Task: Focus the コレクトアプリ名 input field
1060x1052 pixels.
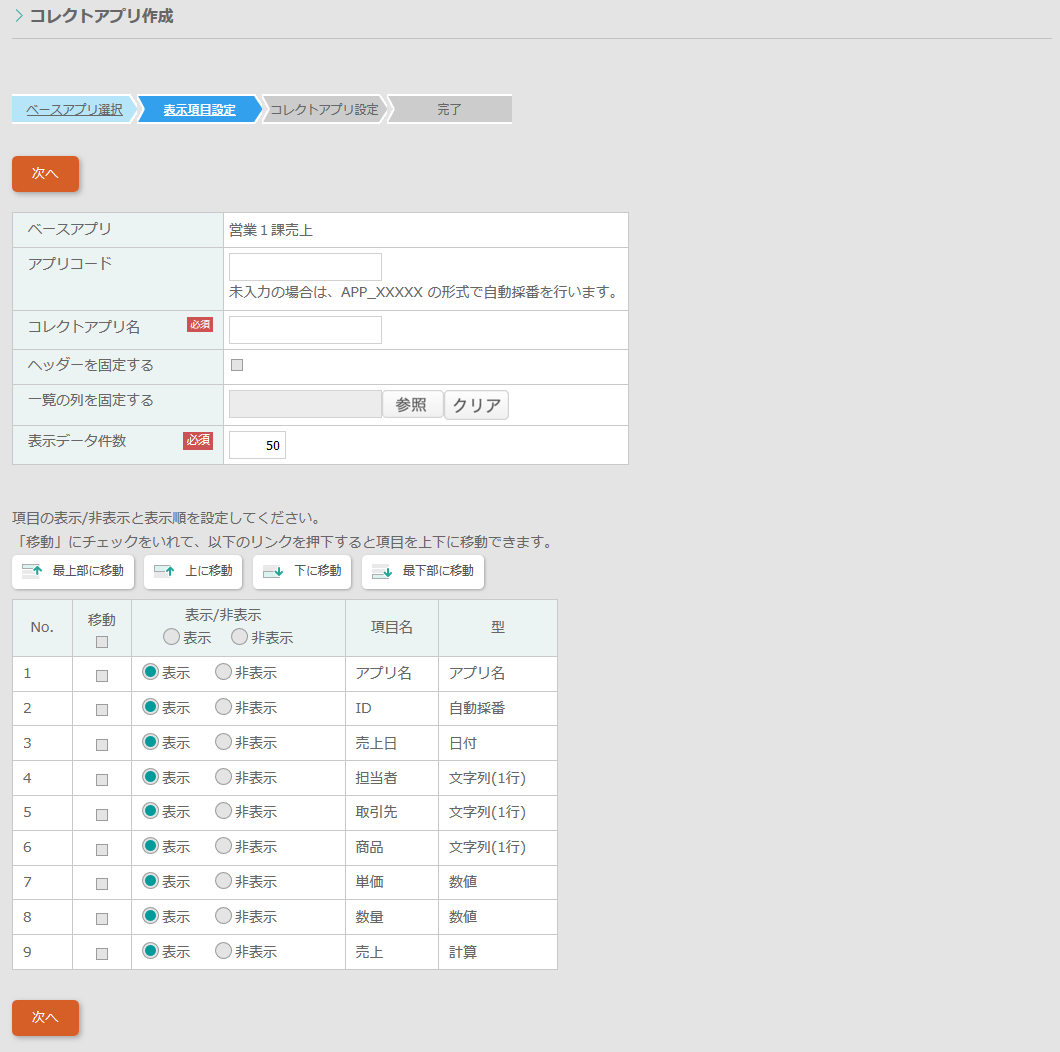Action: click(306, 330)
